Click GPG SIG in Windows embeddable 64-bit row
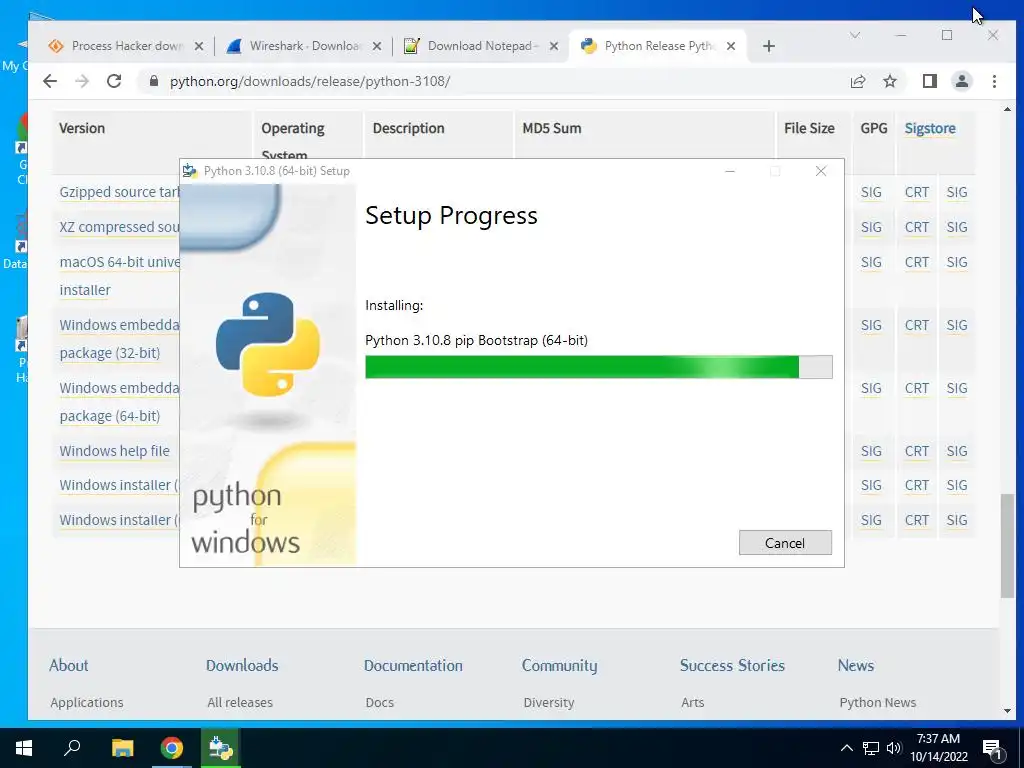The height and width of the screenshot is (768, 1024). (x=871, y=388)
